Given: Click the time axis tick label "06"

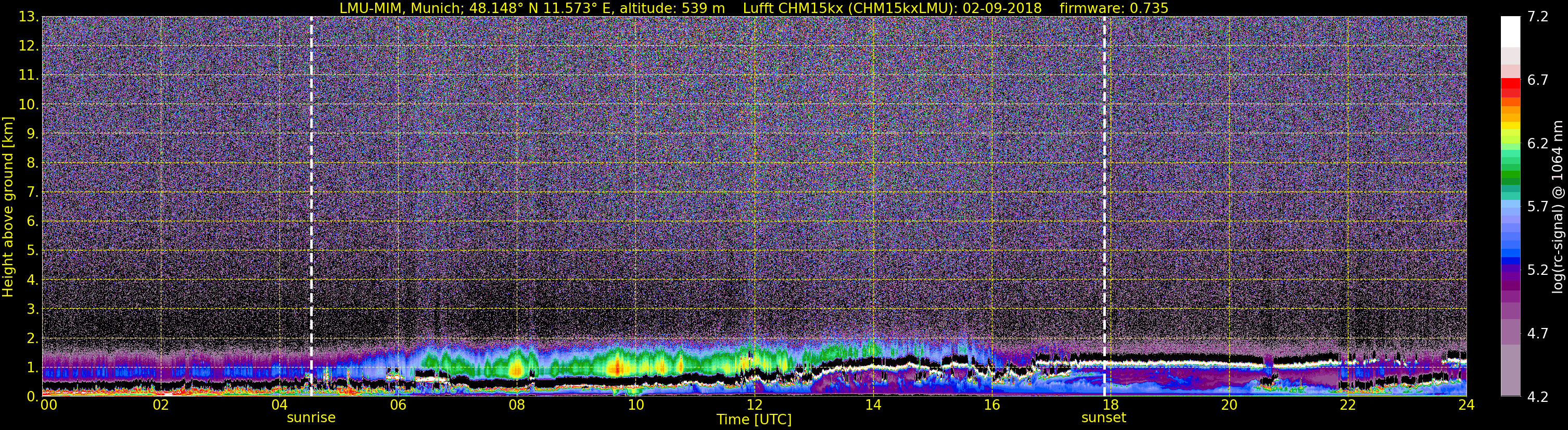Looking at the screenshot, I should tap(398, 404).
